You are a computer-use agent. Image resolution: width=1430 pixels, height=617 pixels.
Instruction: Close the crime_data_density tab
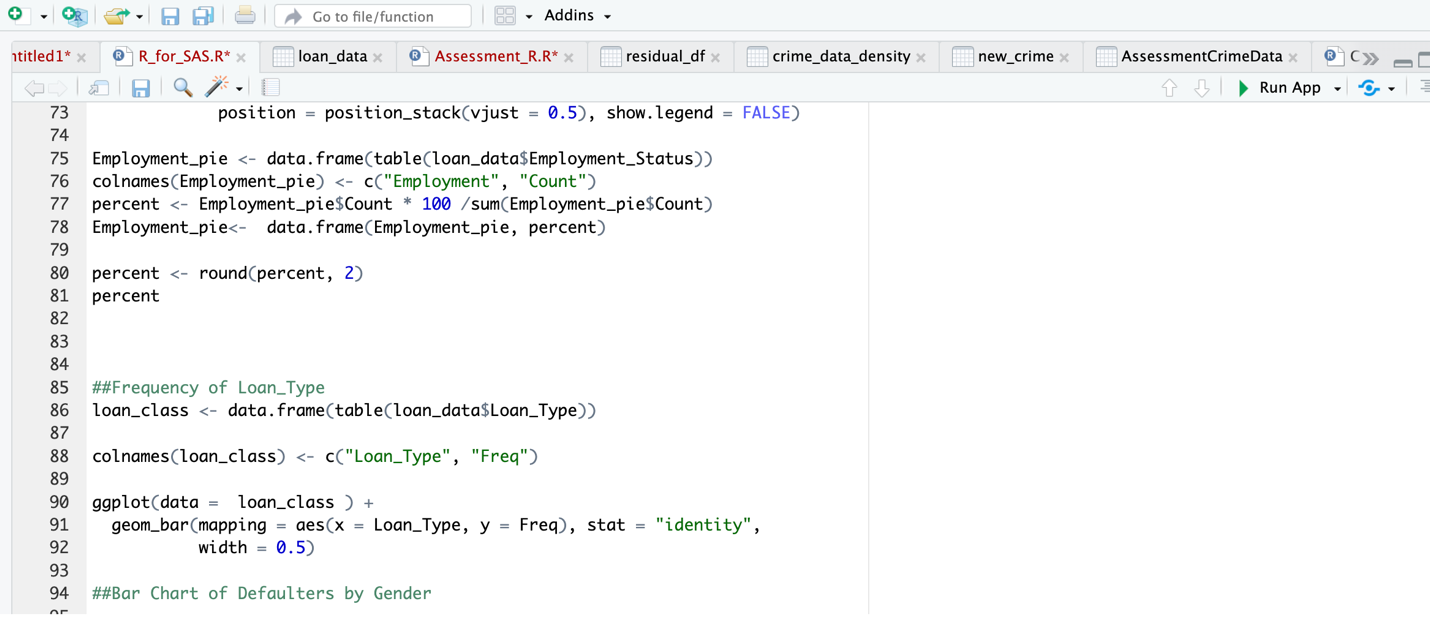[921, 58]
